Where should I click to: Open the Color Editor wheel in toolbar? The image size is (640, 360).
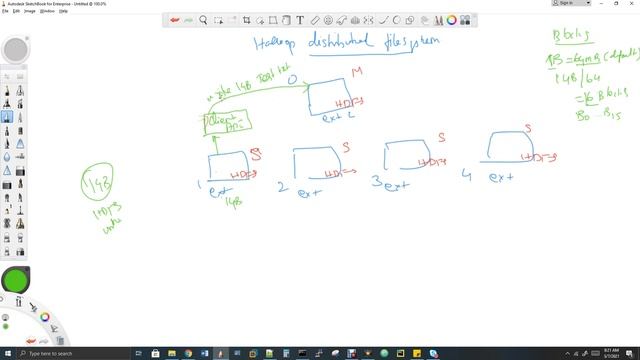[x=451, y=20]
